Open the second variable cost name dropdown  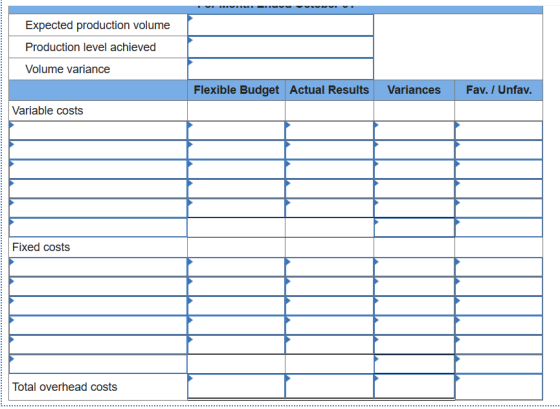click(x=98, y=150)
